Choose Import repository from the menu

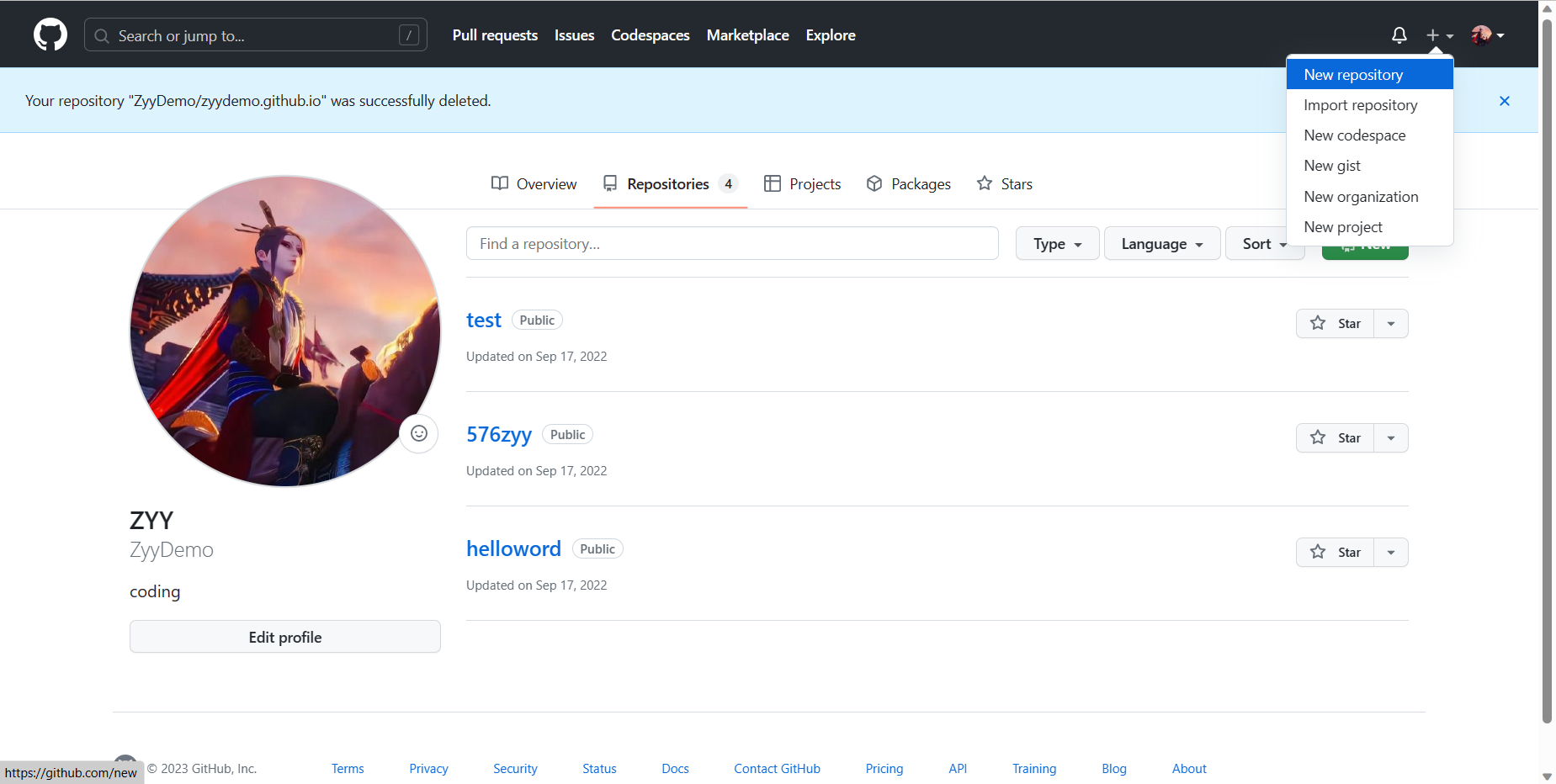[x=1370, y=105]
